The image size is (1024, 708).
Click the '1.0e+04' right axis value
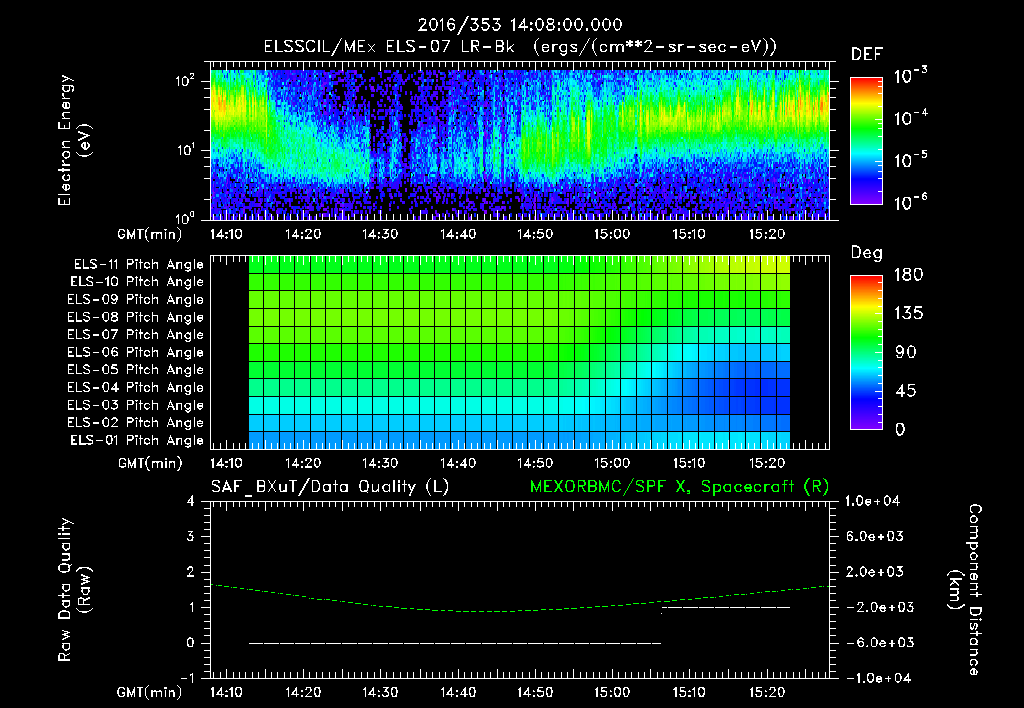click(x=872, y=502)
